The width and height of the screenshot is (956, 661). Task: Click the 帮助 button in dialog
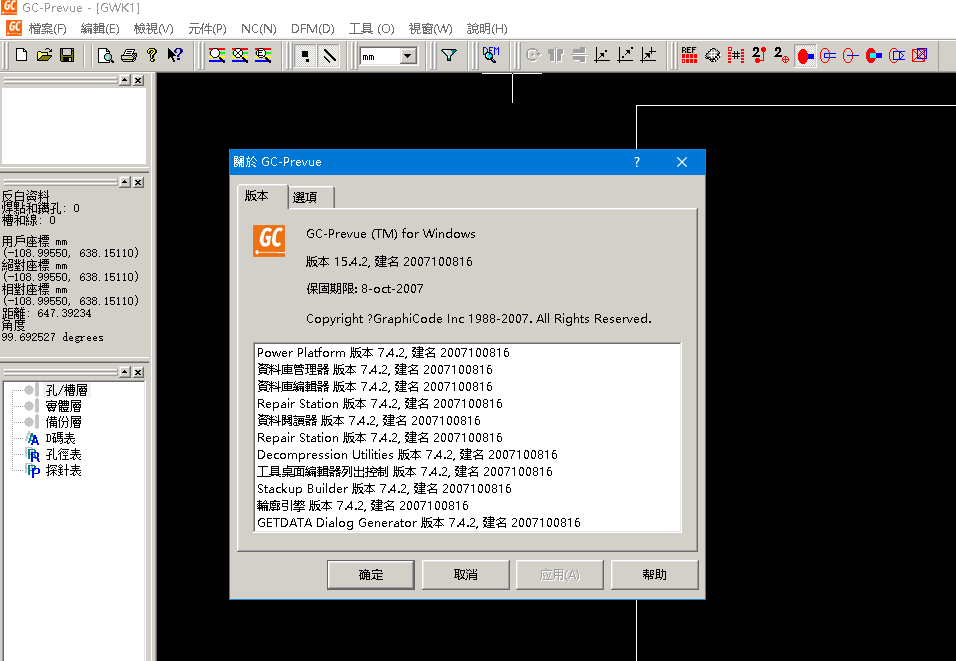tap(654, 574)
